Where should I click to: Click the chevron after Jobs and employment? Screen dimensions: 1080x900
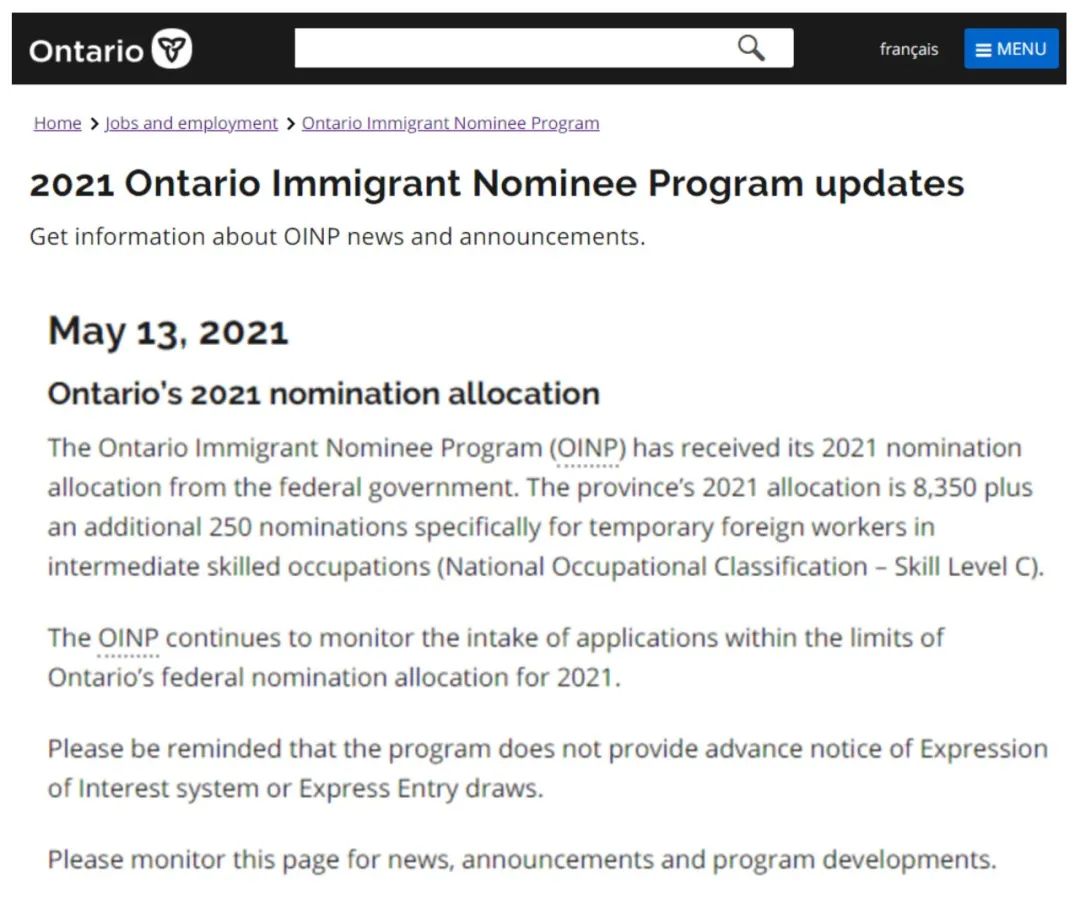290,124
